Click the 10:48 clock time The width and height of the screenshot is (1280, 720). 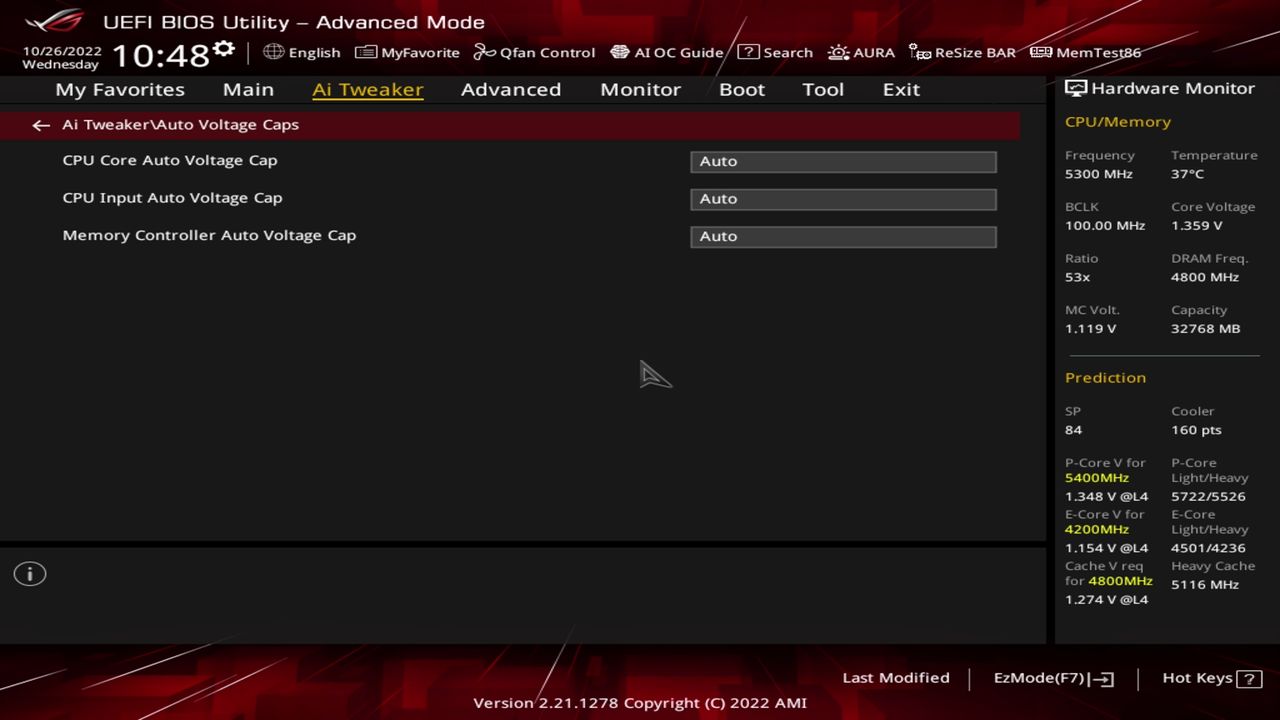(x=160, y=56)
